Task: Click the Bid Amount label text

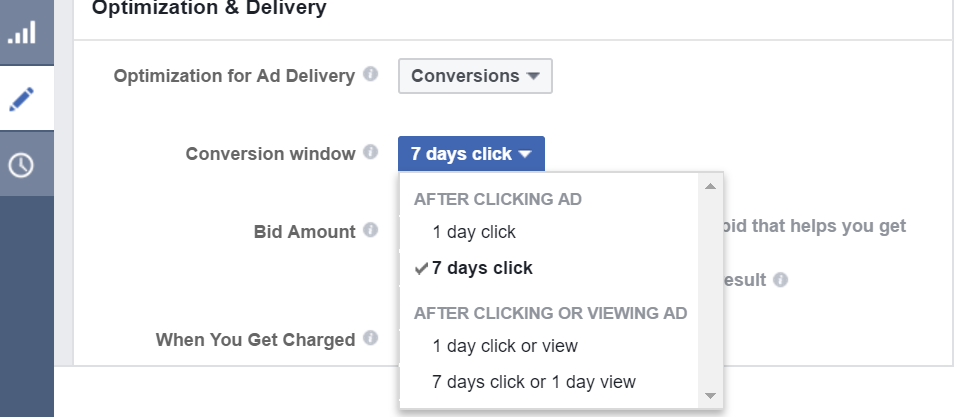Action: [304, 232]
